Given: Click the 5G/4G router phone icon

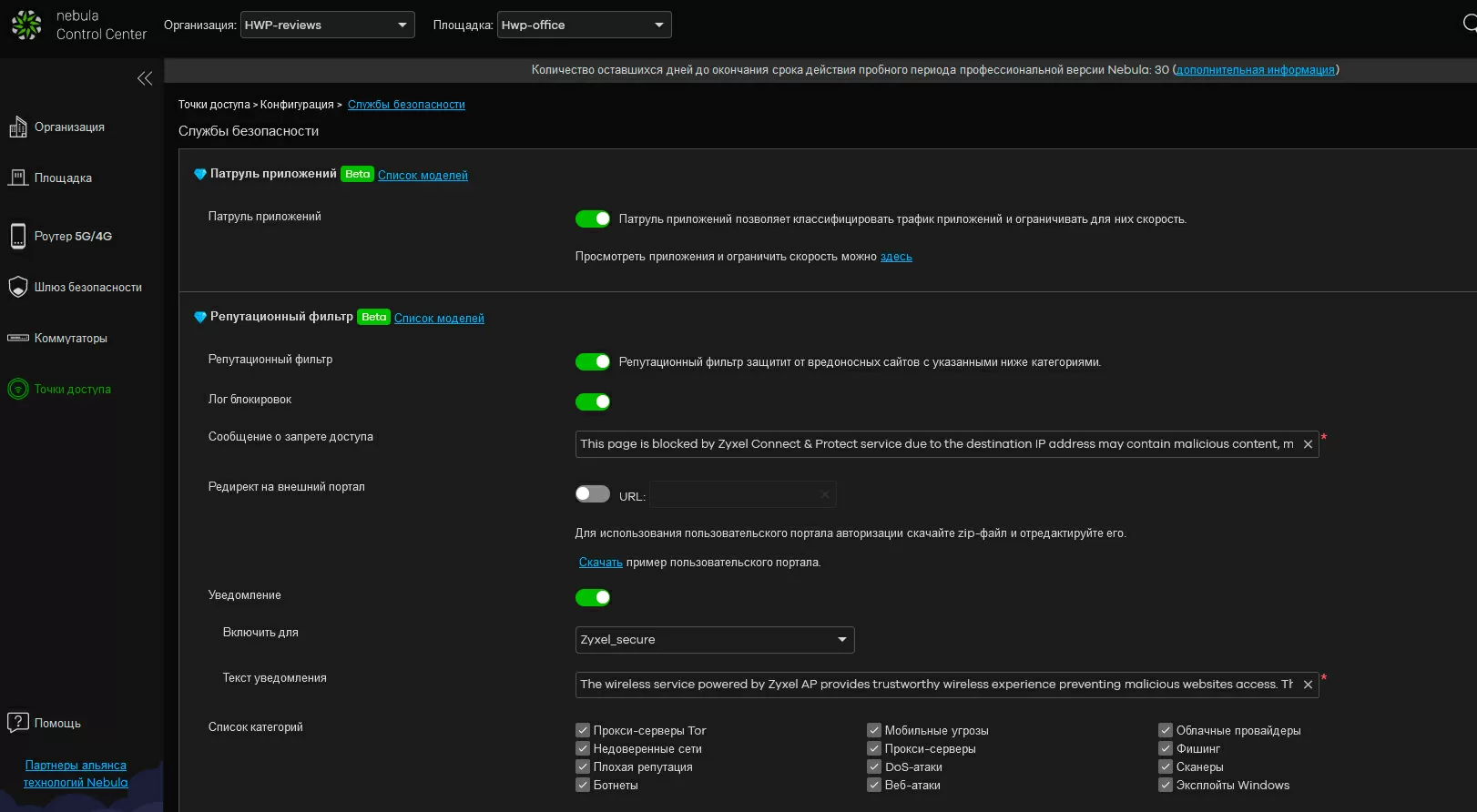Looking at the screenshot, I should [x=18, y=236].
